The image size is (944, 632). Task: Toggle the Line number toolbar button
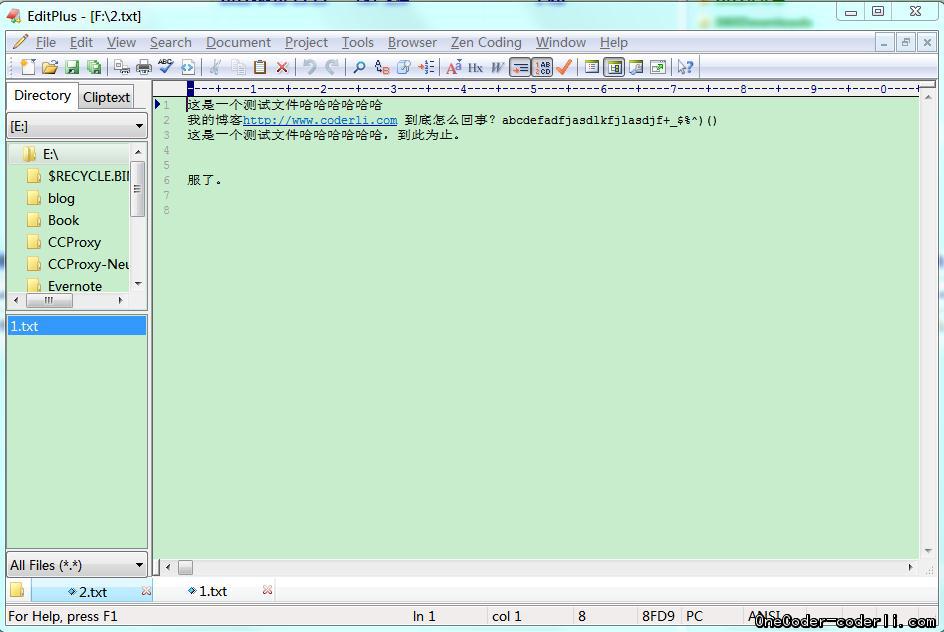[542, 67]
